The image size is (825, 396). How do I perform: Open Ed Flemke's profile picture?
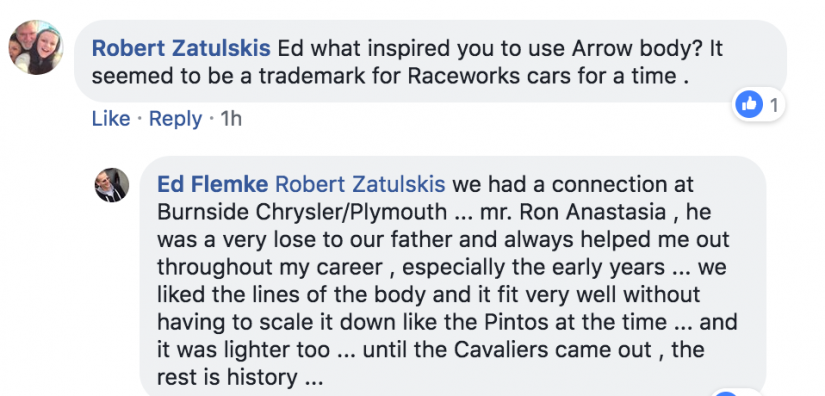point(112,185)
